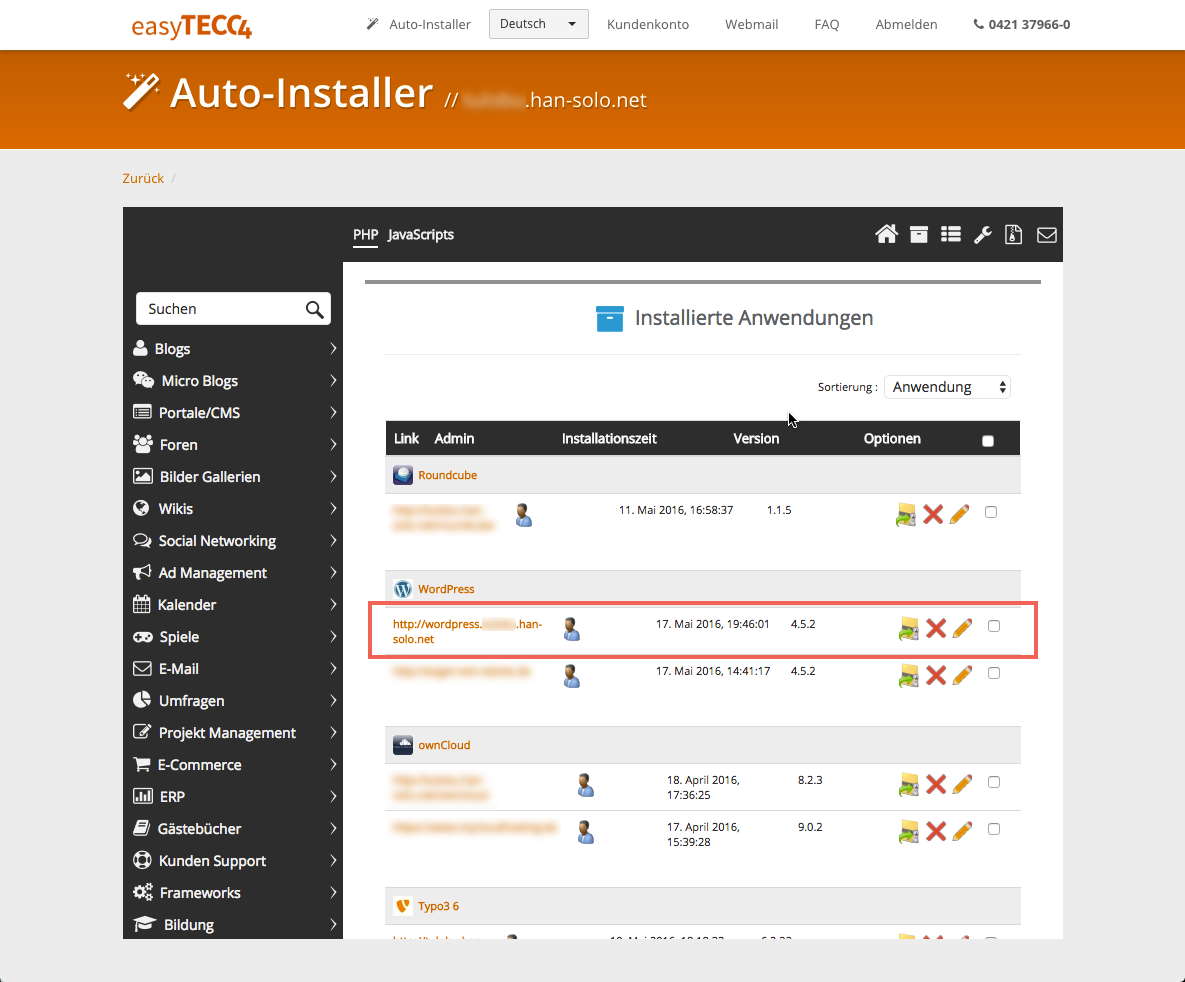Follow the Zurück breadcrumb link
The image size is (1185, 982).
(x=143, y=178)
